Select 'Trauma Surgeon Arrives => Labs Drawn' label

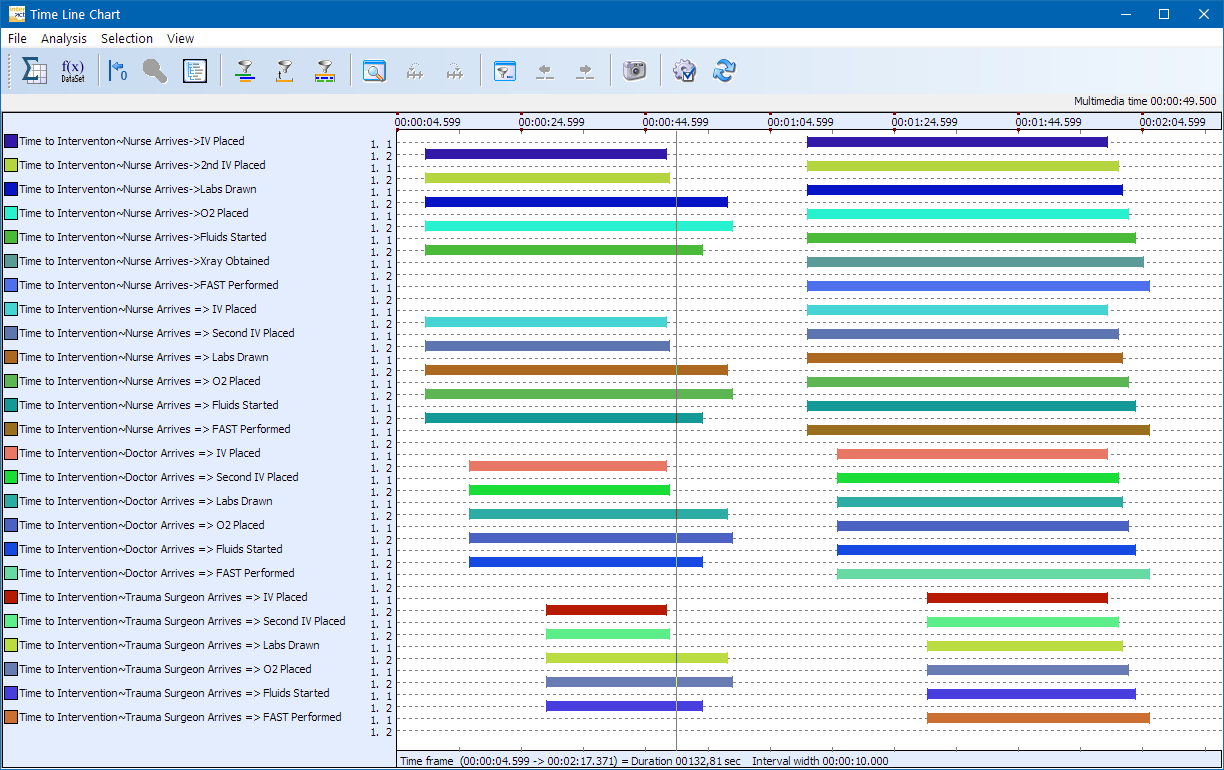(170, 645)
